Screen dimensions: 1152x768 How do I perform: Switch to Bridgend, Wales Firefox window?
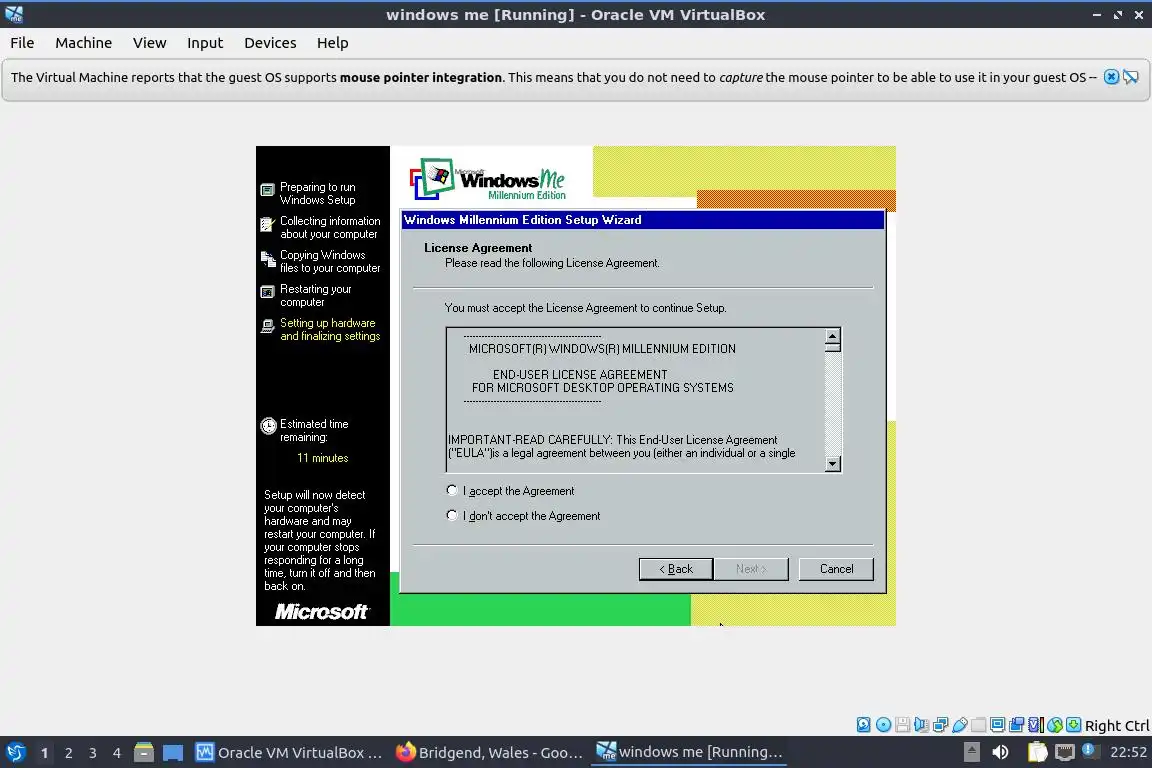tap(489, 752)
